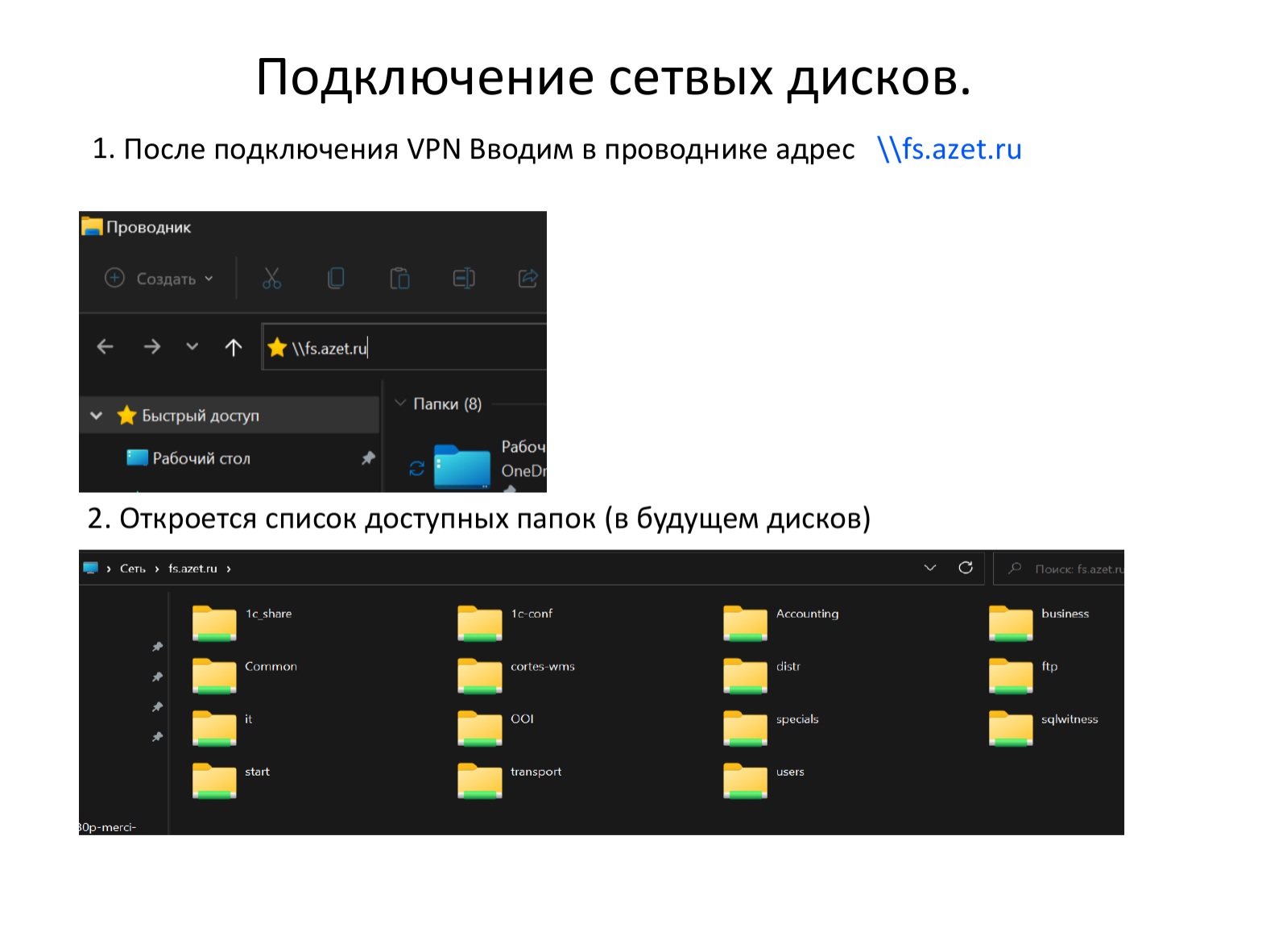The width and height of the screenshot is (1266, 952).
Task: Collapse the Быстрый доступ tree node
Action: point(97,416)
